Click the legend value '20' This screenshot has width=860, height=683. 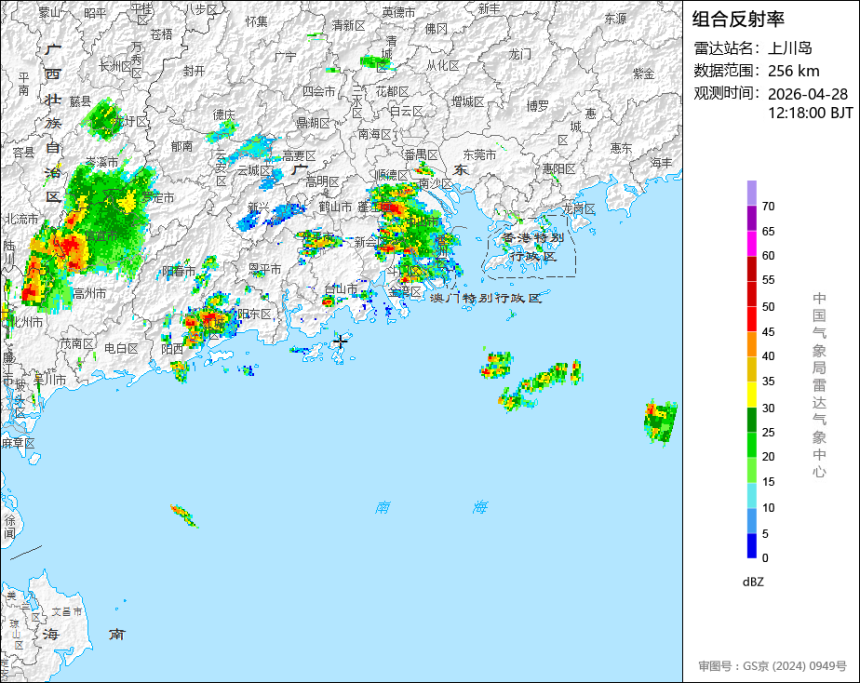(x=768, y=456)
